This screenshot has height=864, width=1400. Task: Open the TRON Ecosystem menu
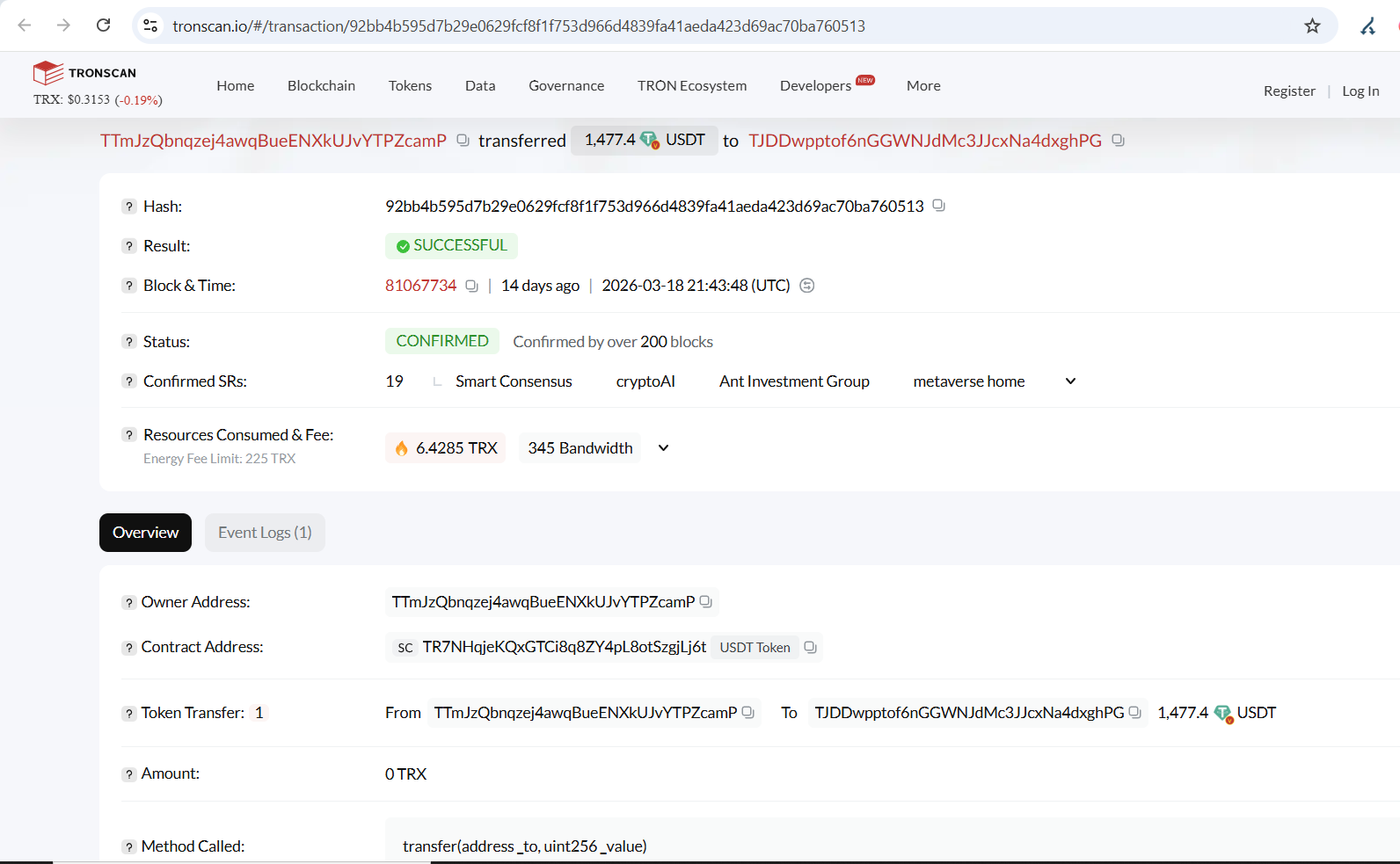click(692, 85)
